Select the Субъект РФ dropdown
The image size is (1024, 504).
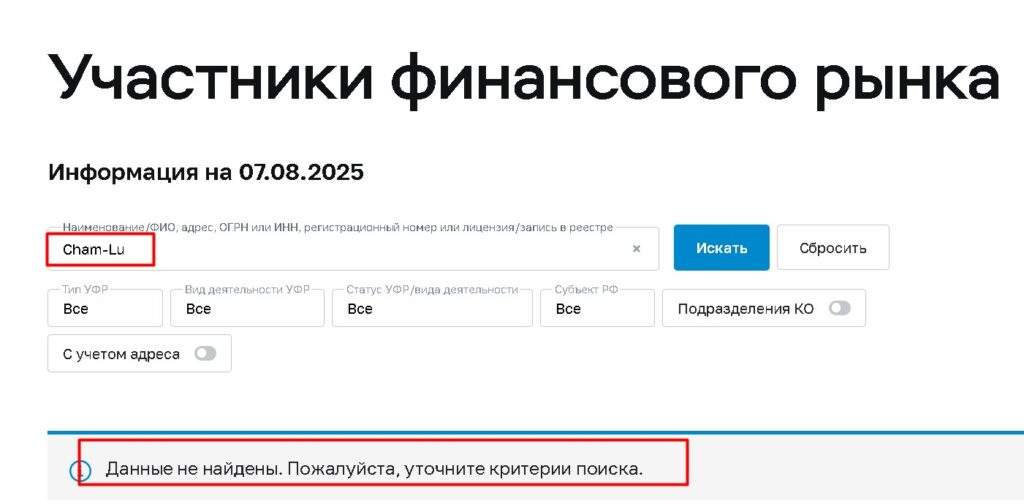[597, 308]
